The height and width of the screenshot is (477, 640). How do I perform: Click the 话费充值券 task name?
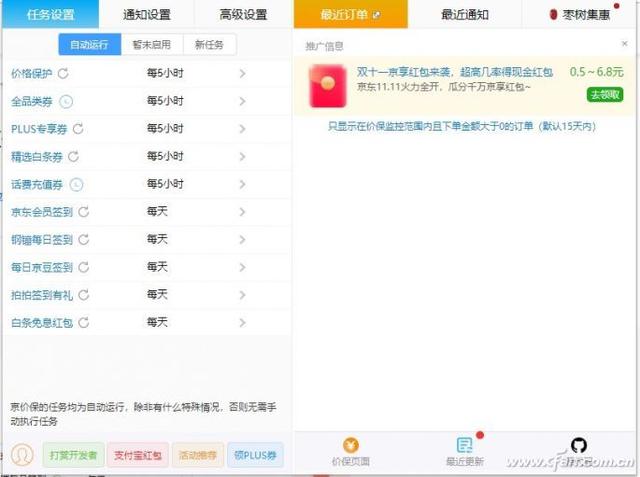pyautogui.click(x=37, y=184)
